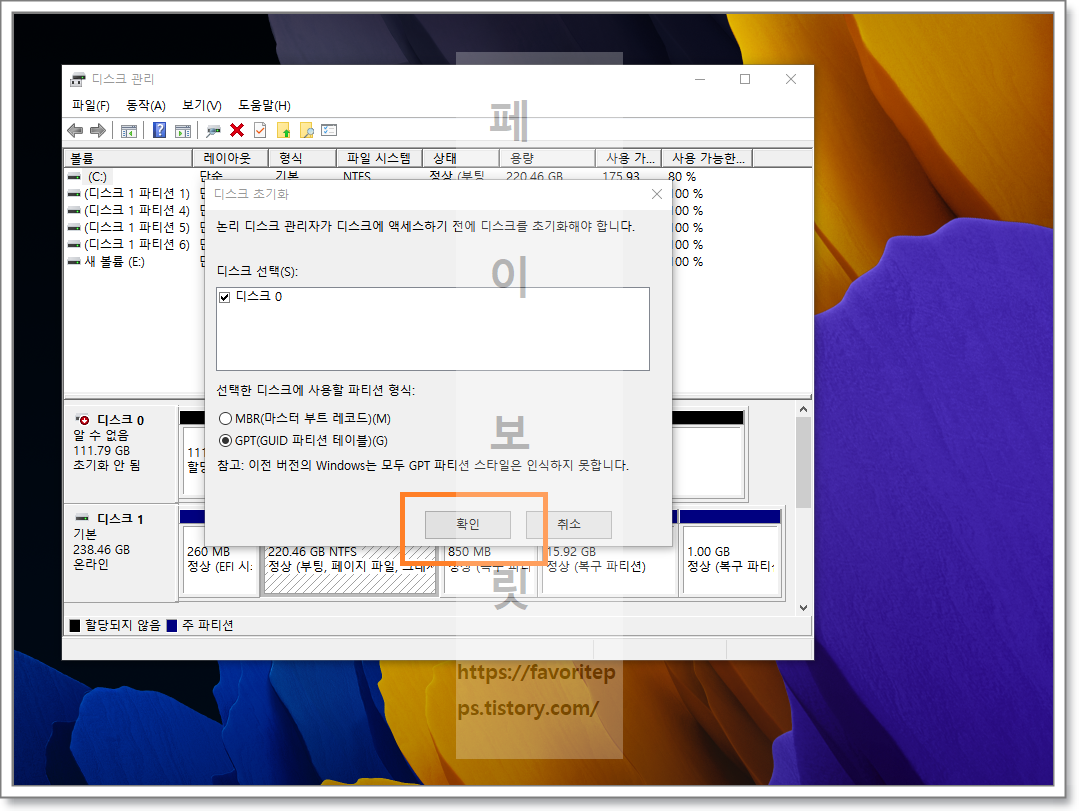Sort by the 사용 가능한... percent column header

707,158
